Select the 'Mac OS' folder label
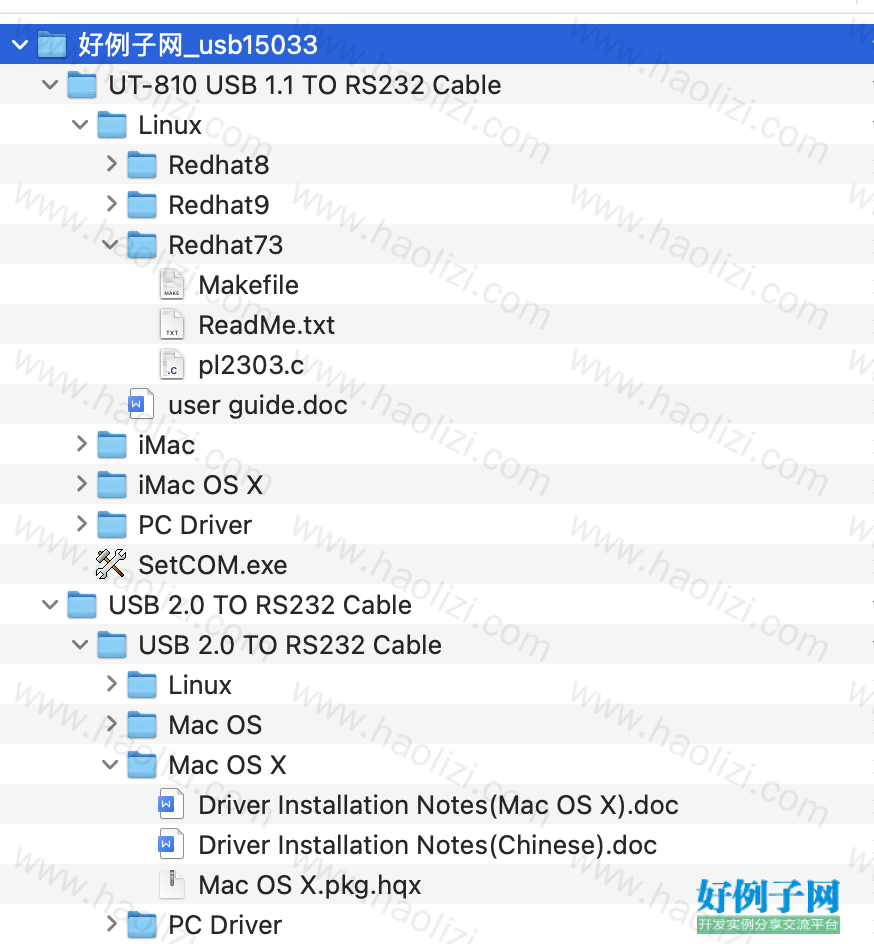The image size is (874, 944). coord(215,725)
